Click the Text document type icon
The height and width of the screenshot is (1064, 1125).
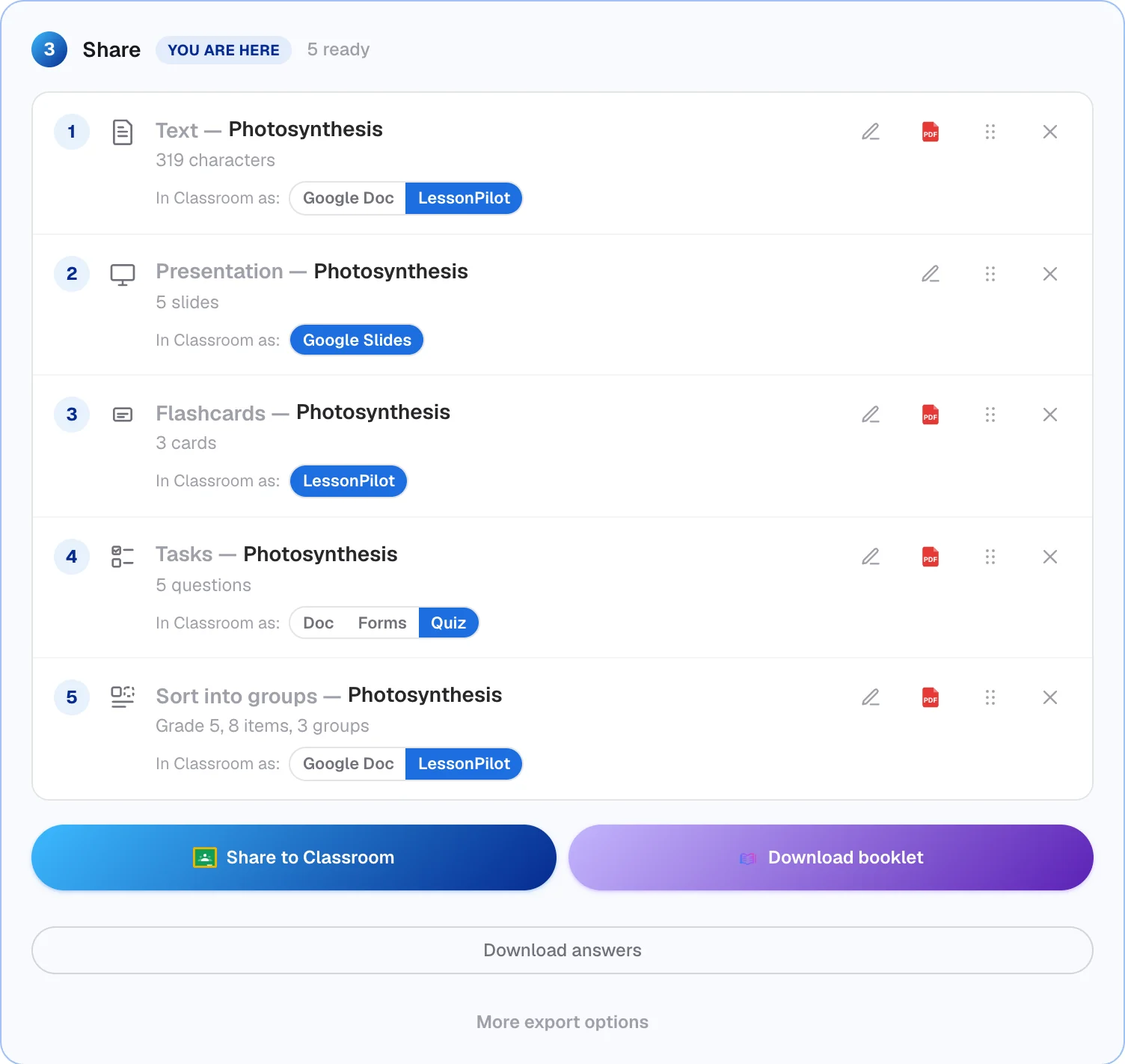click(x=123, y=132)
